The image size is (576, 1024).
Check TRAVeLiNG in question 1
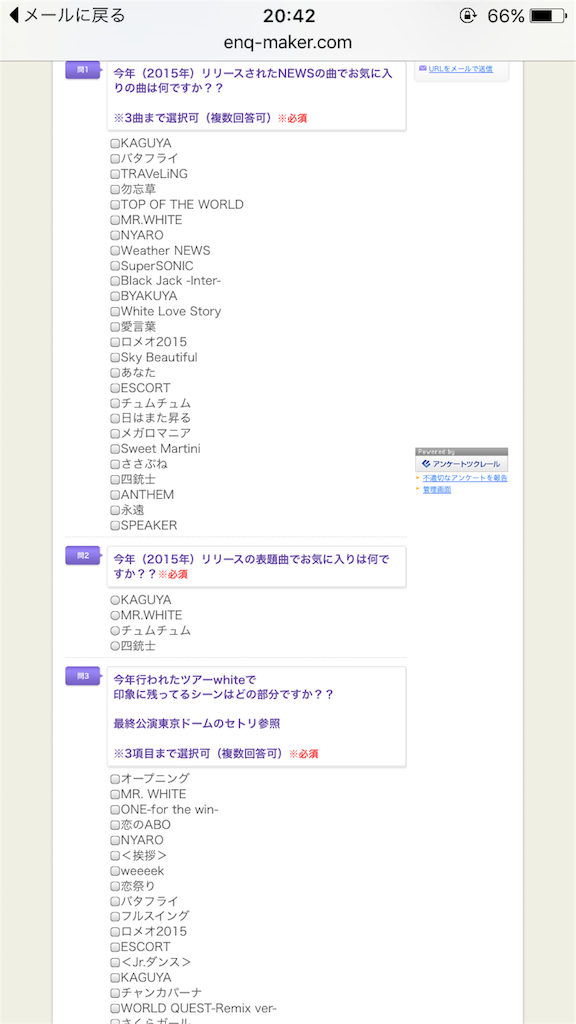pyautogui.click(x=115, y=174)
